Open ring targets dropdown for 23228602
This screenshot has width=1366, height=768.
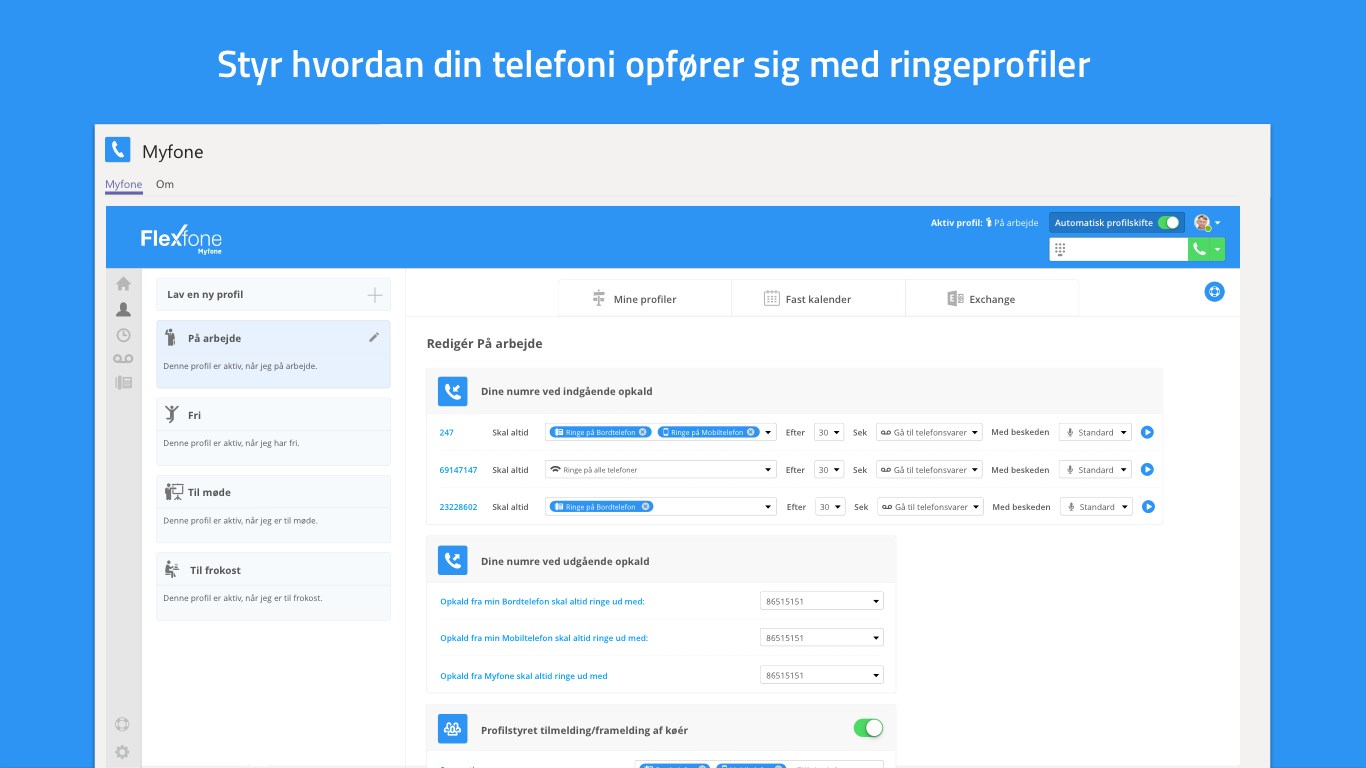pos(769,506)
